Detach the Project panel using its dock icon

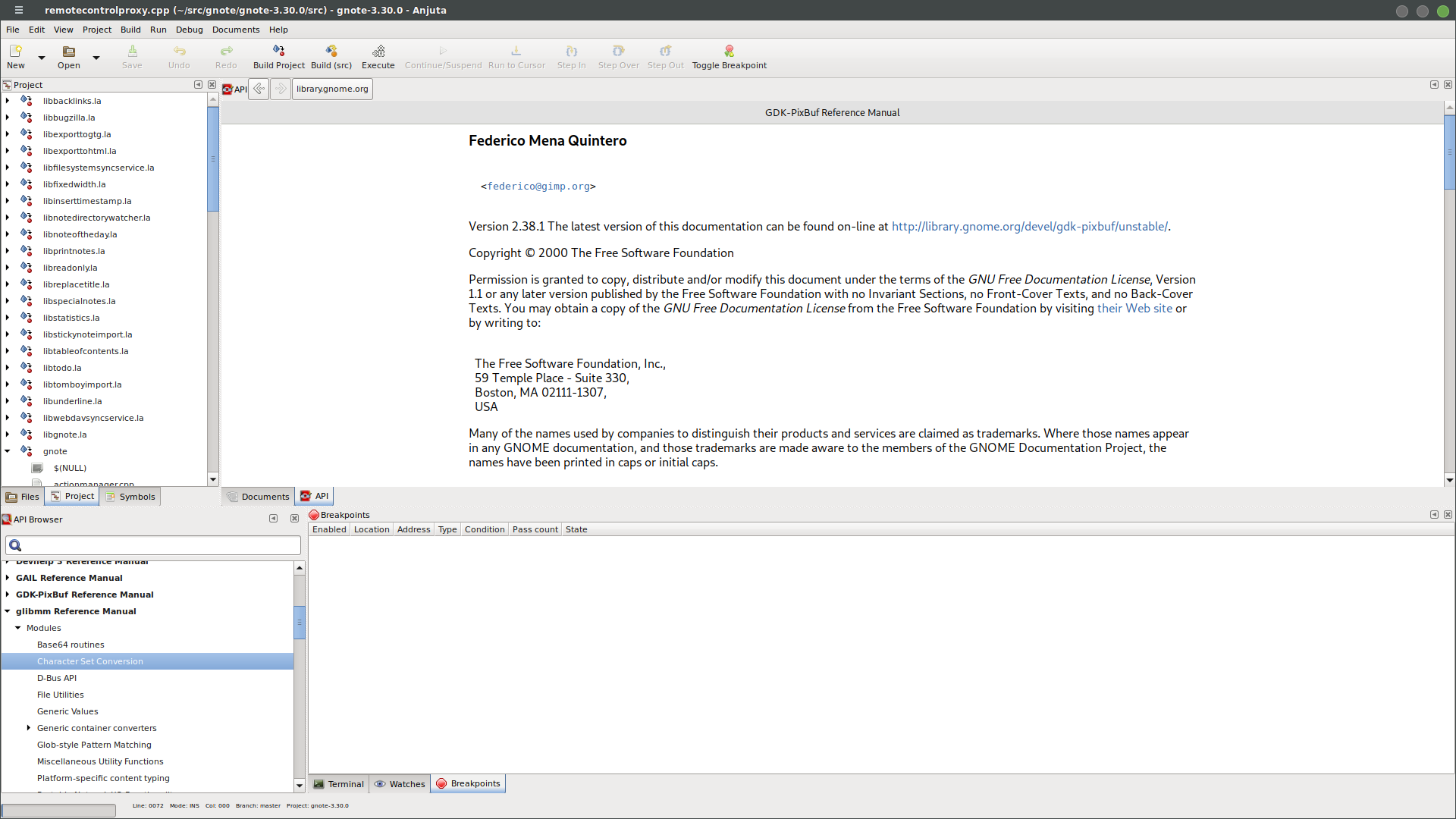(198, 85)
